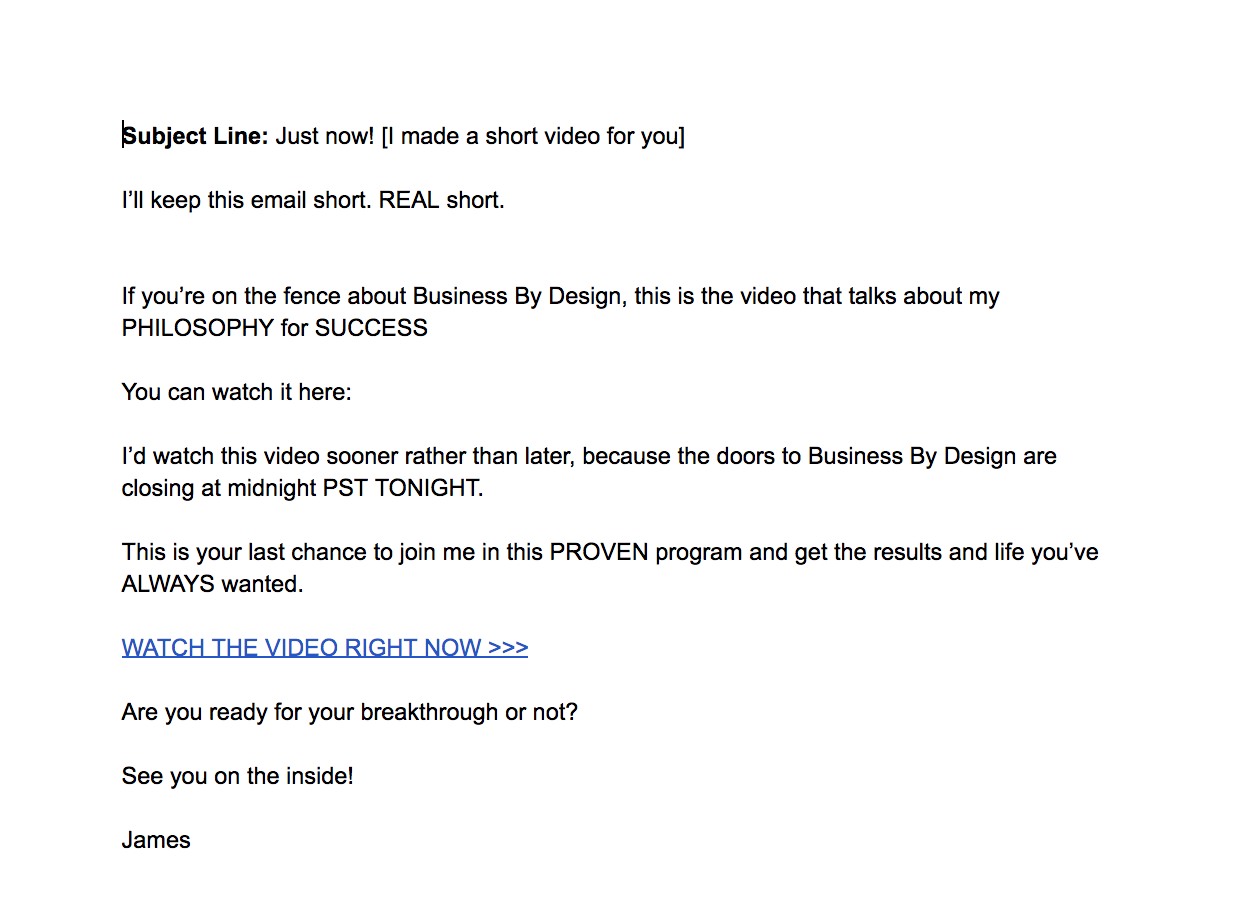
Task: Click the word PROVEN
Action: (599, 552)
